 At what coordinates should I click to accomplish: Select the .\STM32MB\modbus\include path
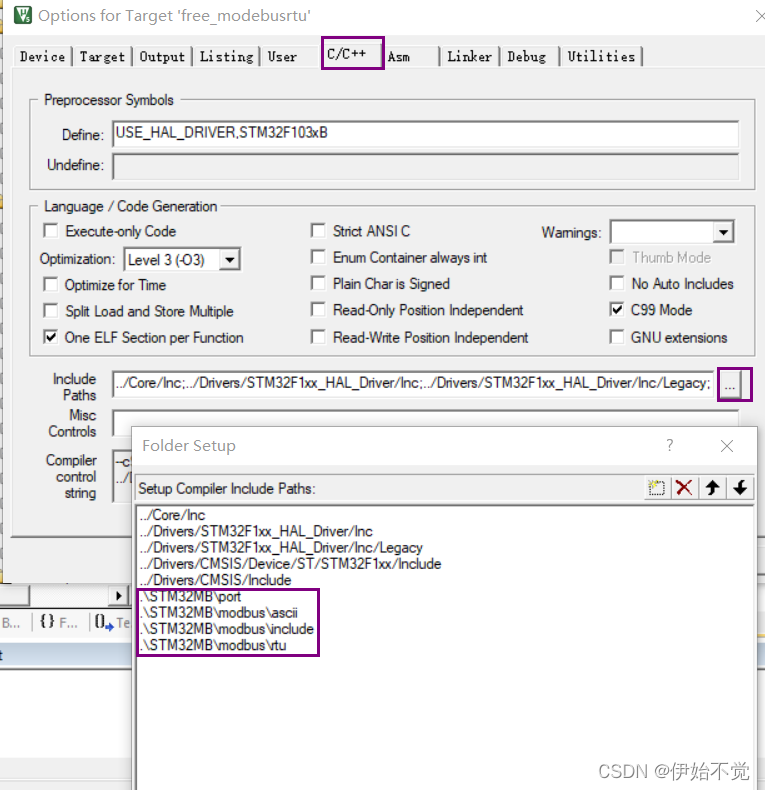227,629
